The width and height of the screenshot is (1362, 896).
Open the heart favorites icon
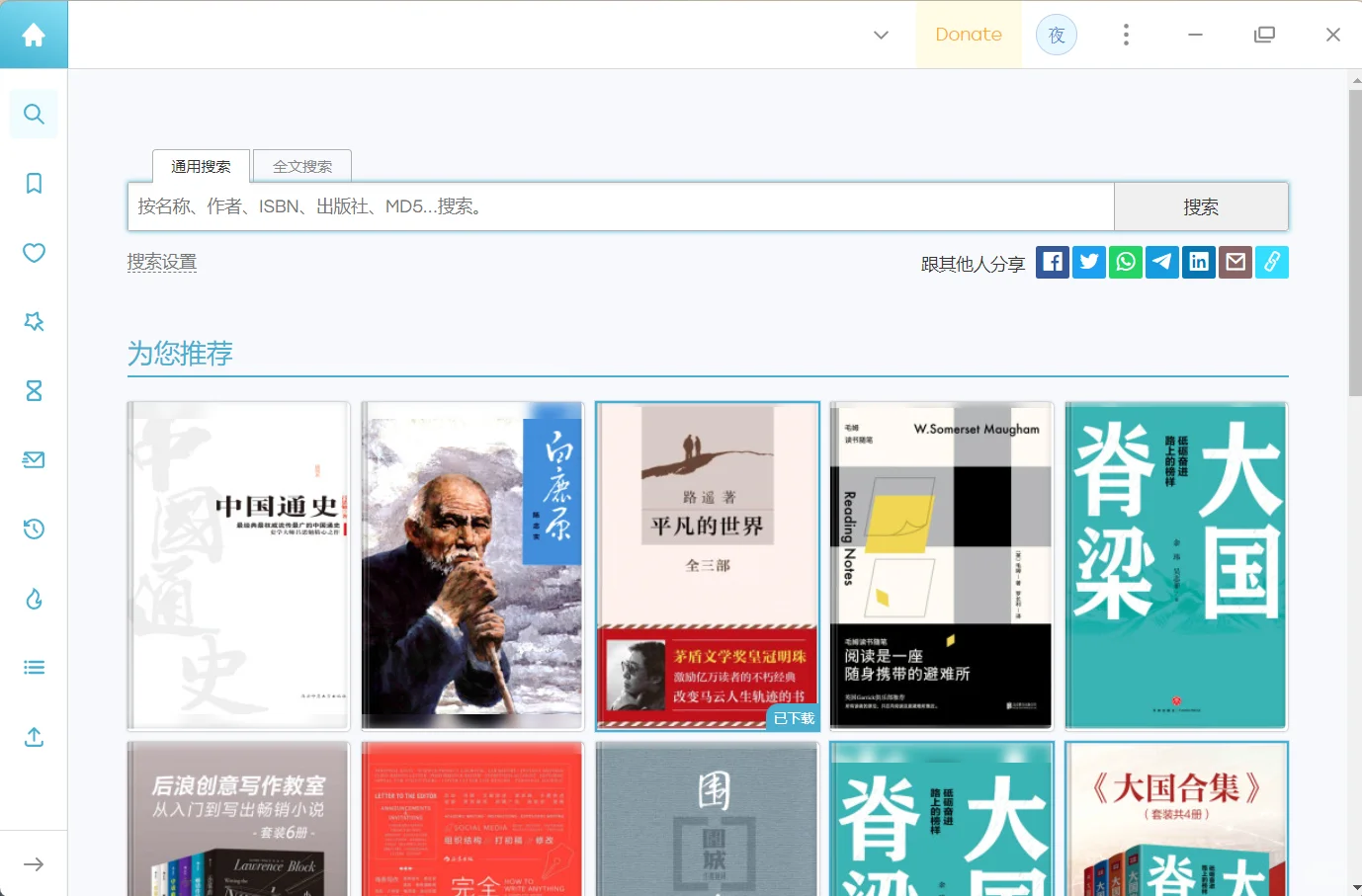[x=34, y=253]
